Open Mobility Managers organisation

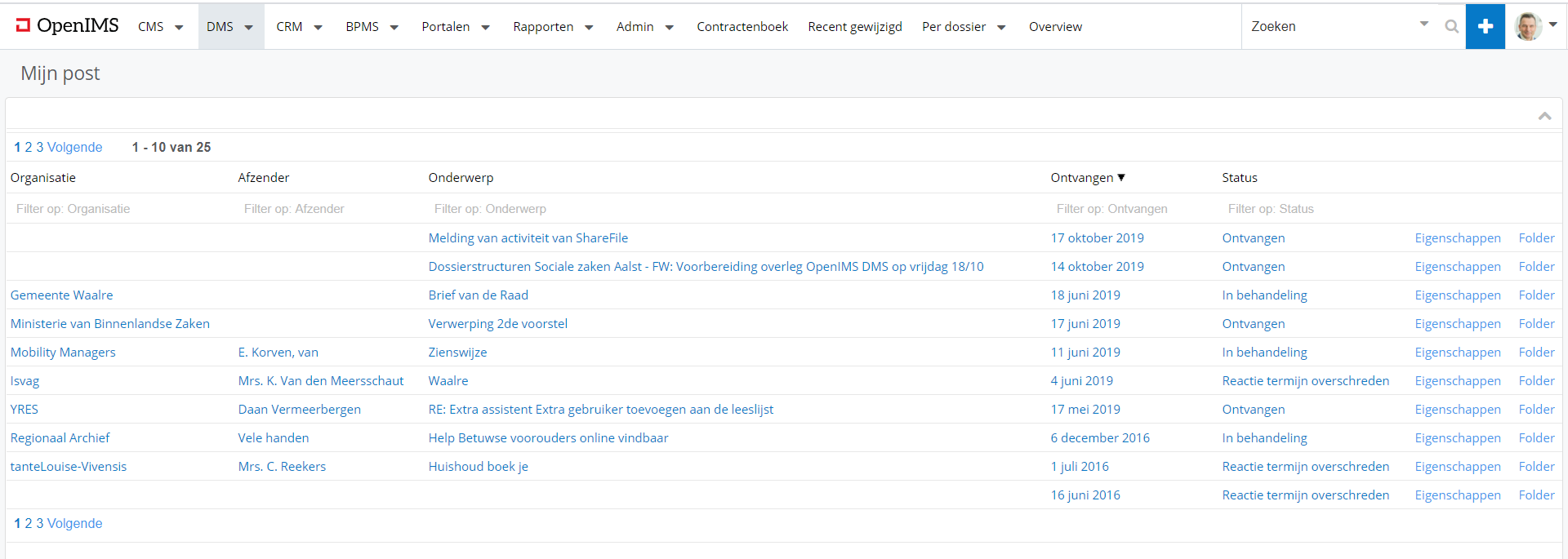pos(63,353)
